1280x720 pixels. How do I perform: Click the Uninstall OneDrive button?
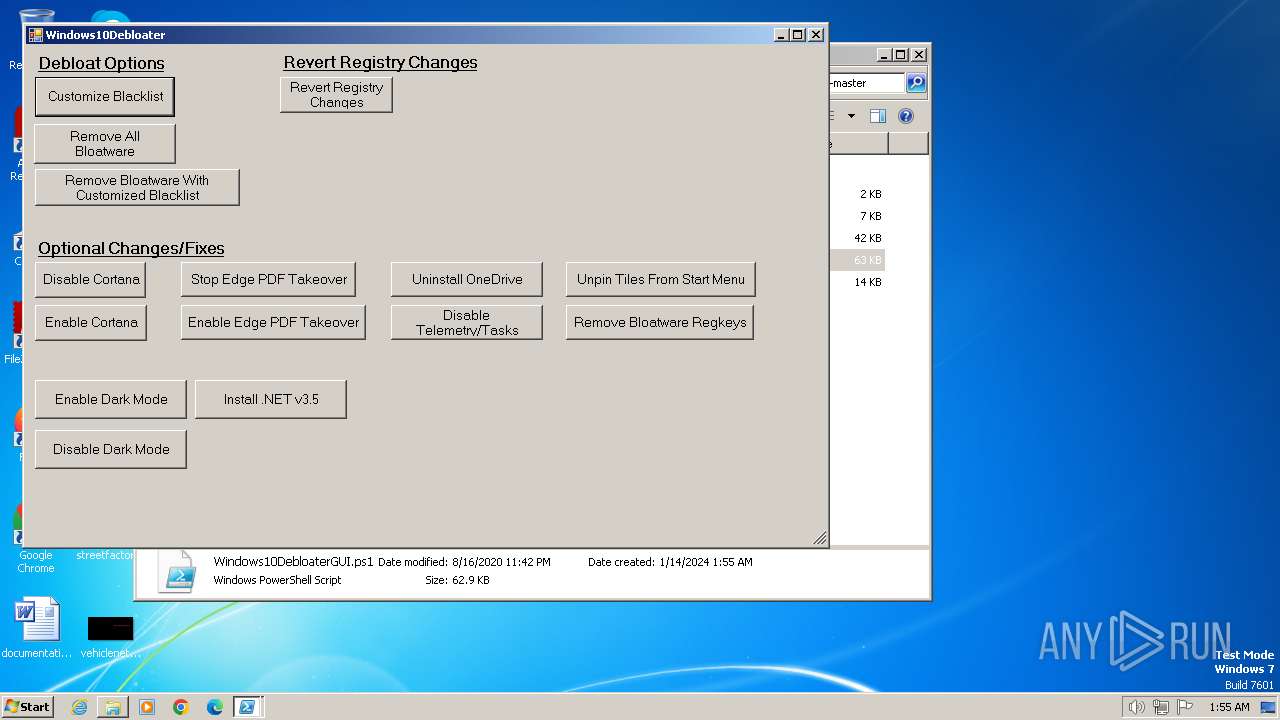click(x=467, y=279)
